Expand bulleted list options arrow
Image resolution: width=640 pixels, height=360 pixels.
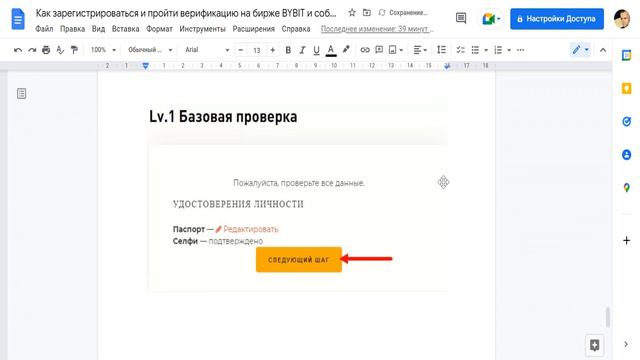coord(486,50)
